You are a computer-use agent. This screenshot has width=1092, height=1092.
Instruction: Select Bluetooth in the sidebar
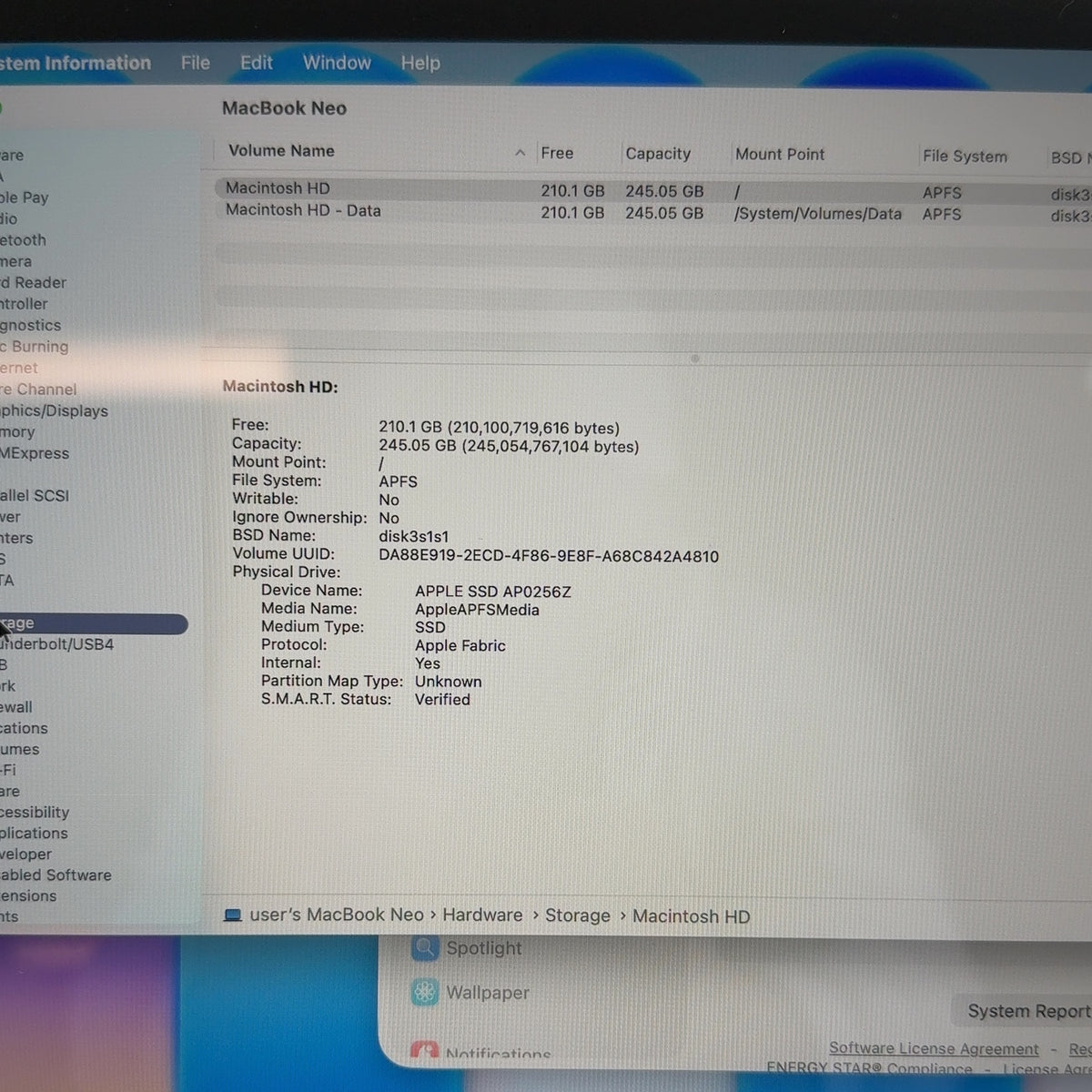coord(23,240)
